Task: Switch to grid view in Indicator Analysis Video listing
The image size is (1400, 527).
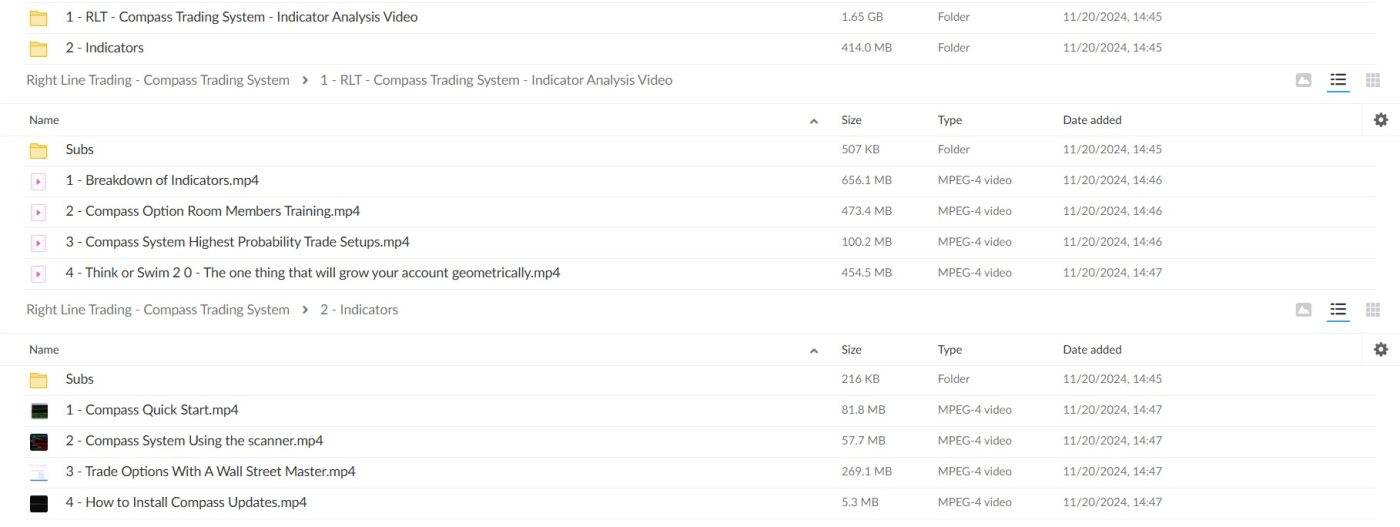Action: pyautogui.click(x=1372, y=80)
